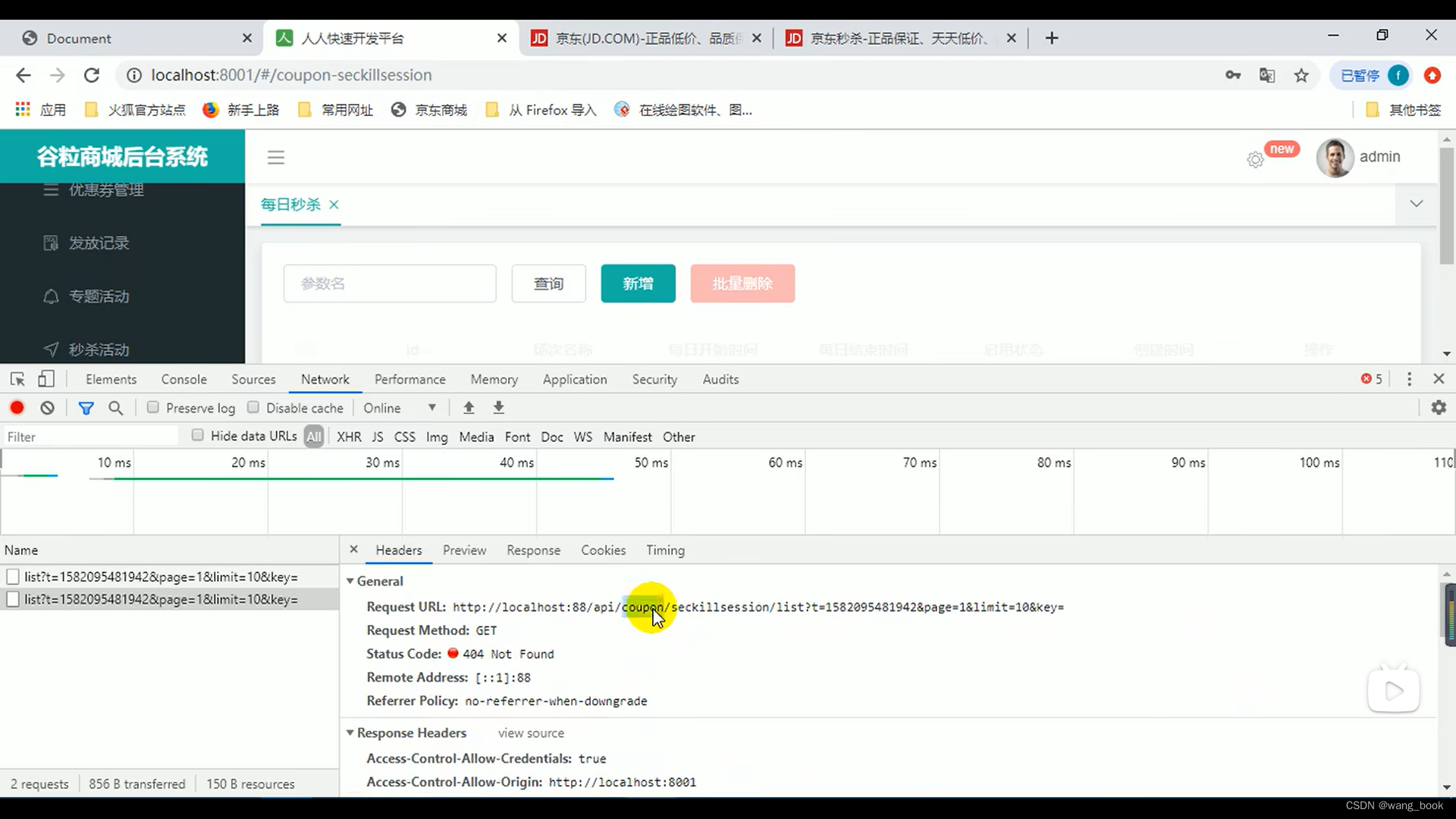Open the Preview tab of request

[464, 550]
